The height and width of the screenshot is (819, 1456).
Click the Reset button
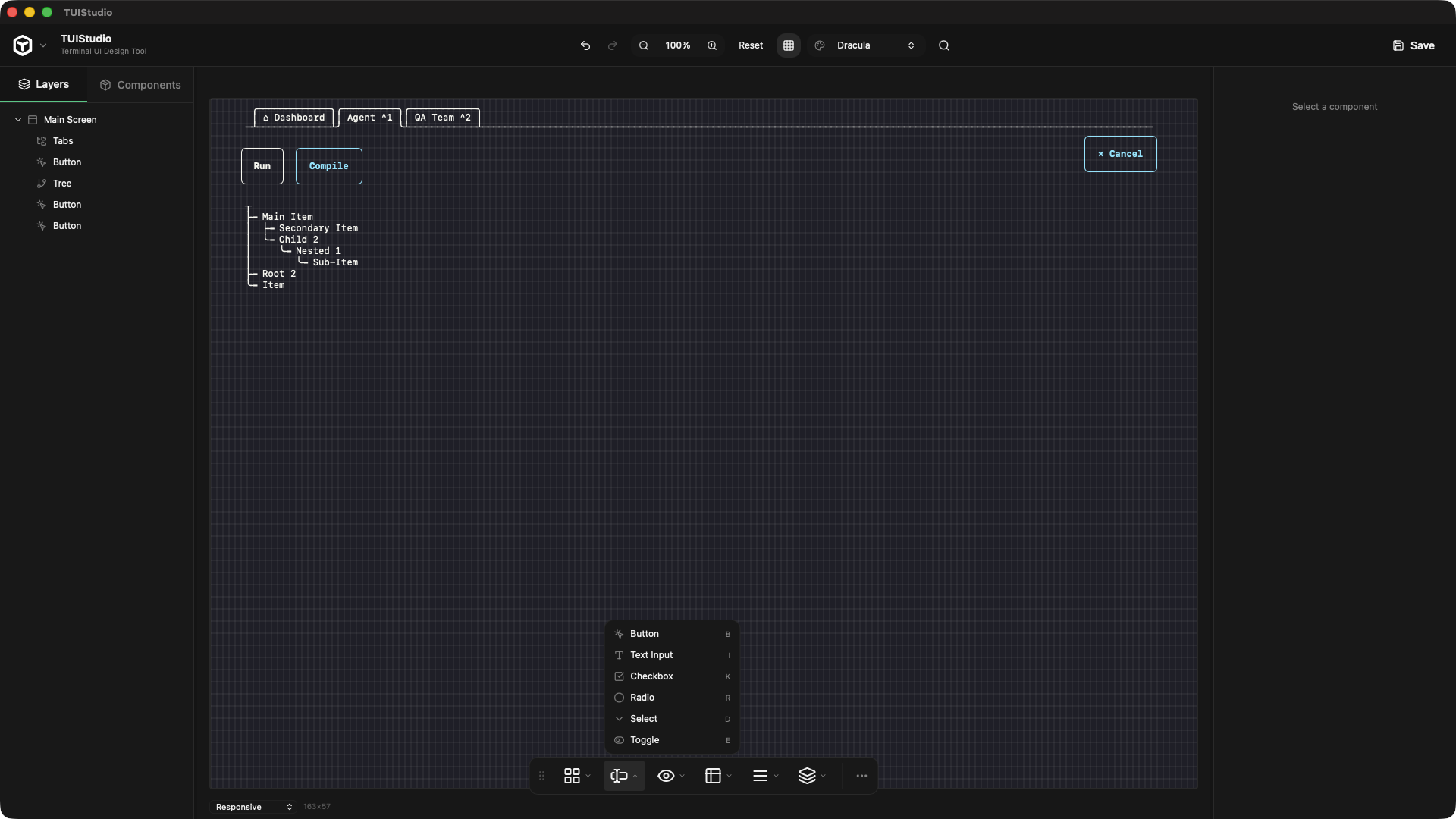pyautogui.click(x=750, y=45)
